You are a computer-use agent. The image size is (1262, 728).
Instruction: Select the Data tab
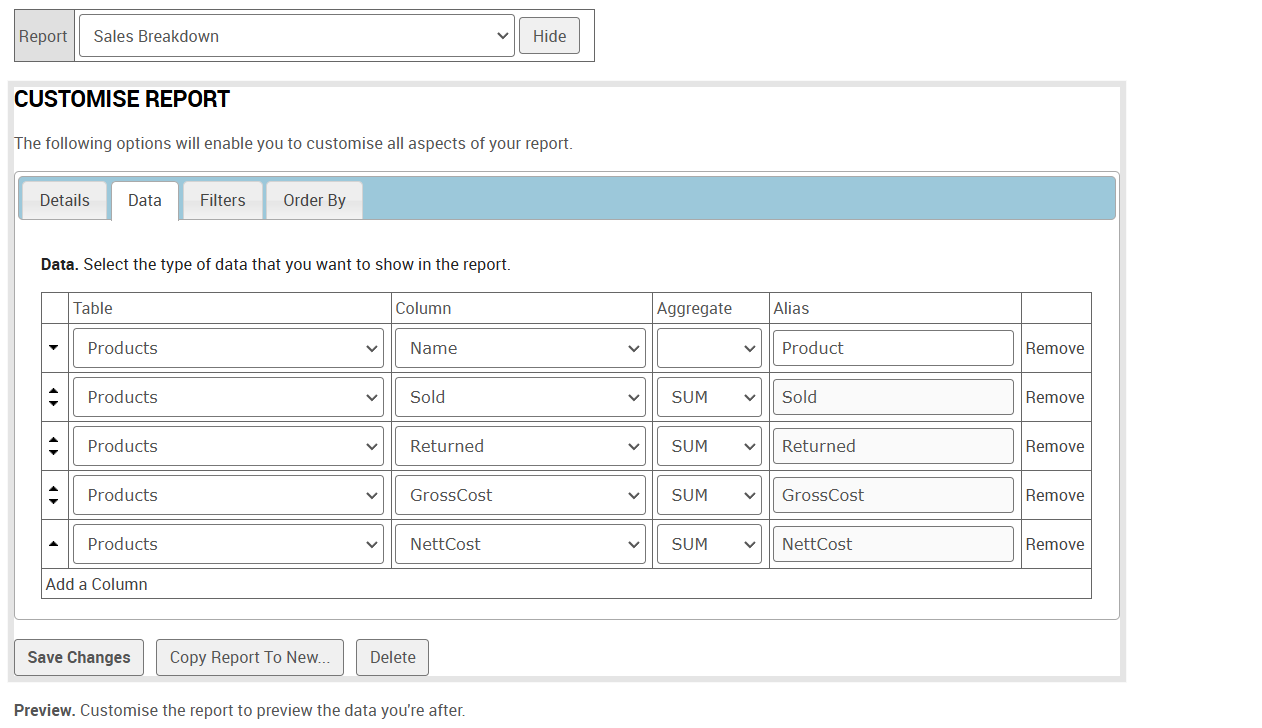coord(145,200)
